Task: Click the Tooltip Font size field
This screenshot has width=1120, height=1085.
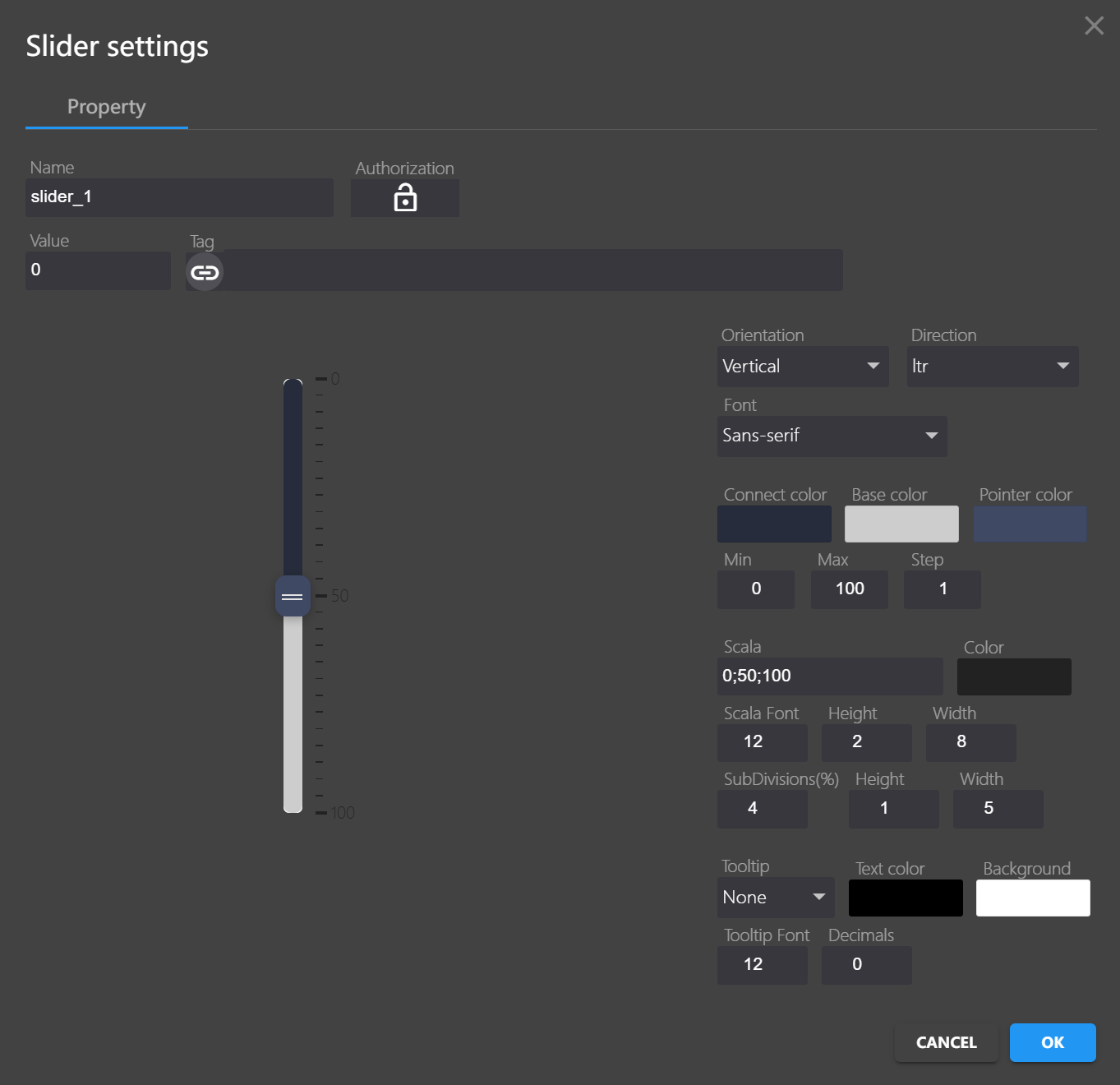Action: [x=763, y=965]
